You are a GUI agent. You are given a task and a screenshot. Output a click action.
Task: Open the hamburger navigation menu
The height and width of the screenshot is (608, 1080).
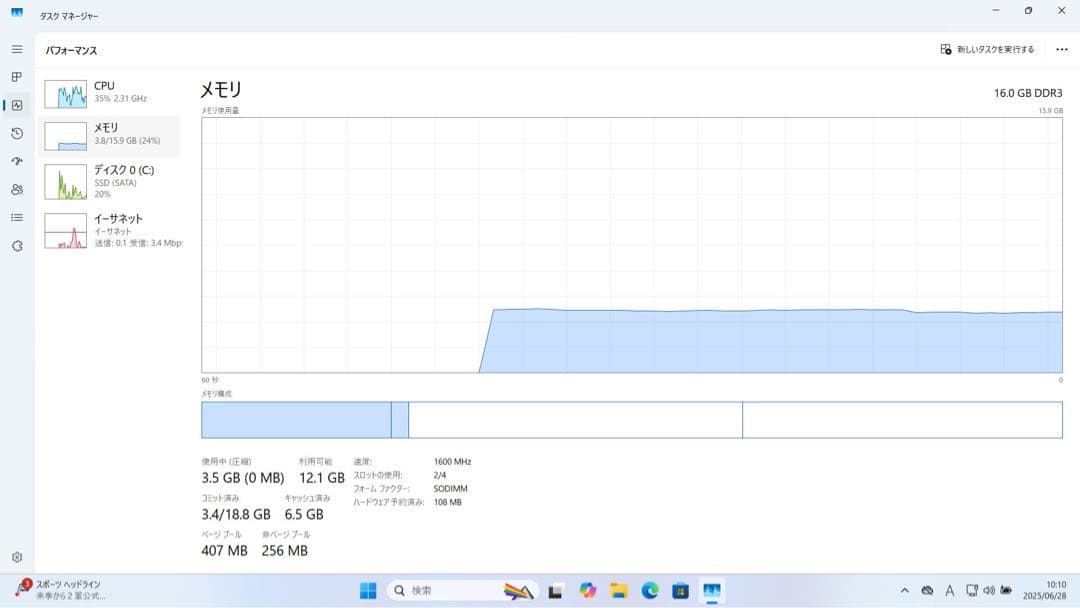(17, 50)
